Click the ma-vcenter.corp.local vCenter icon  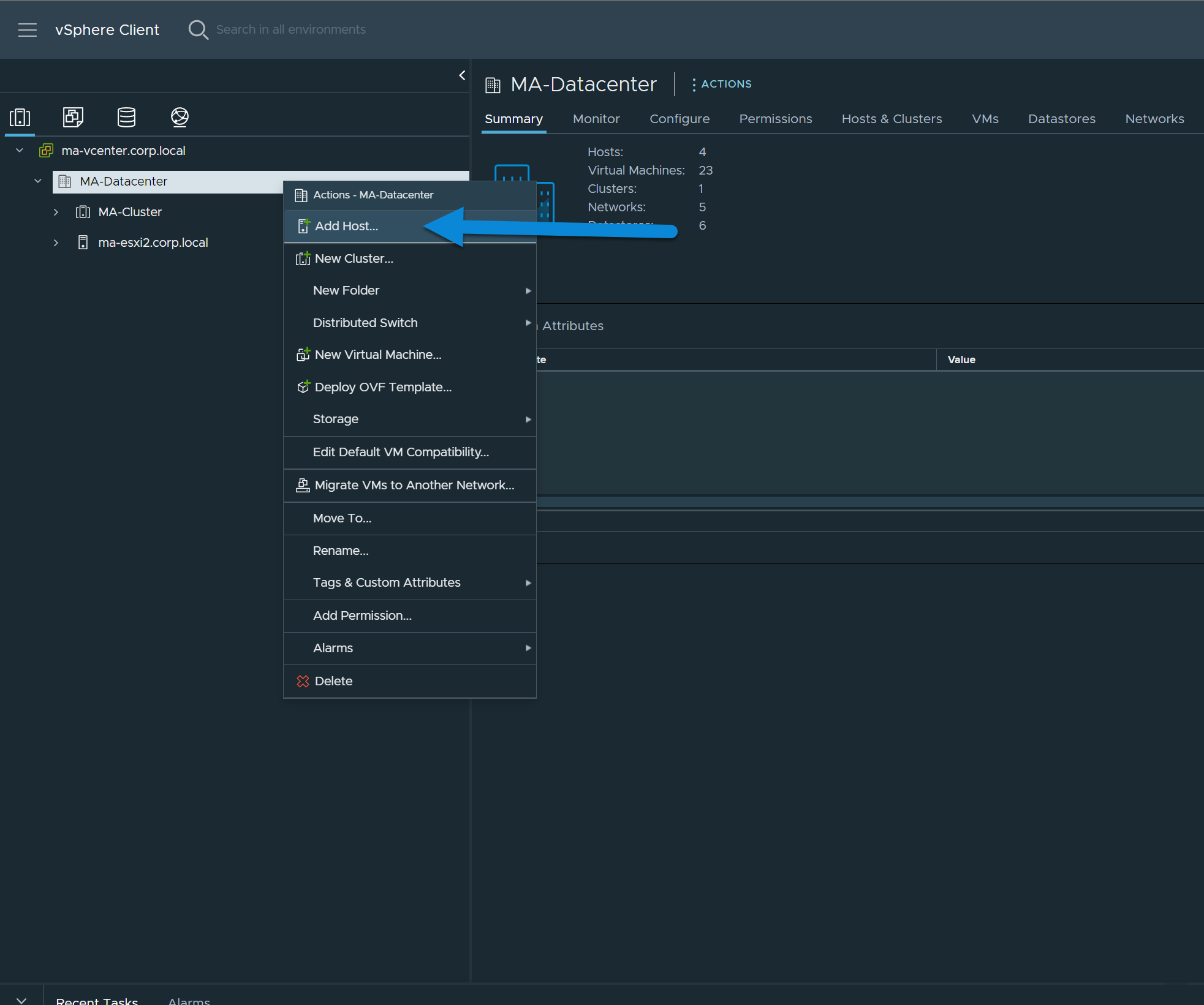tap(46, 151)
